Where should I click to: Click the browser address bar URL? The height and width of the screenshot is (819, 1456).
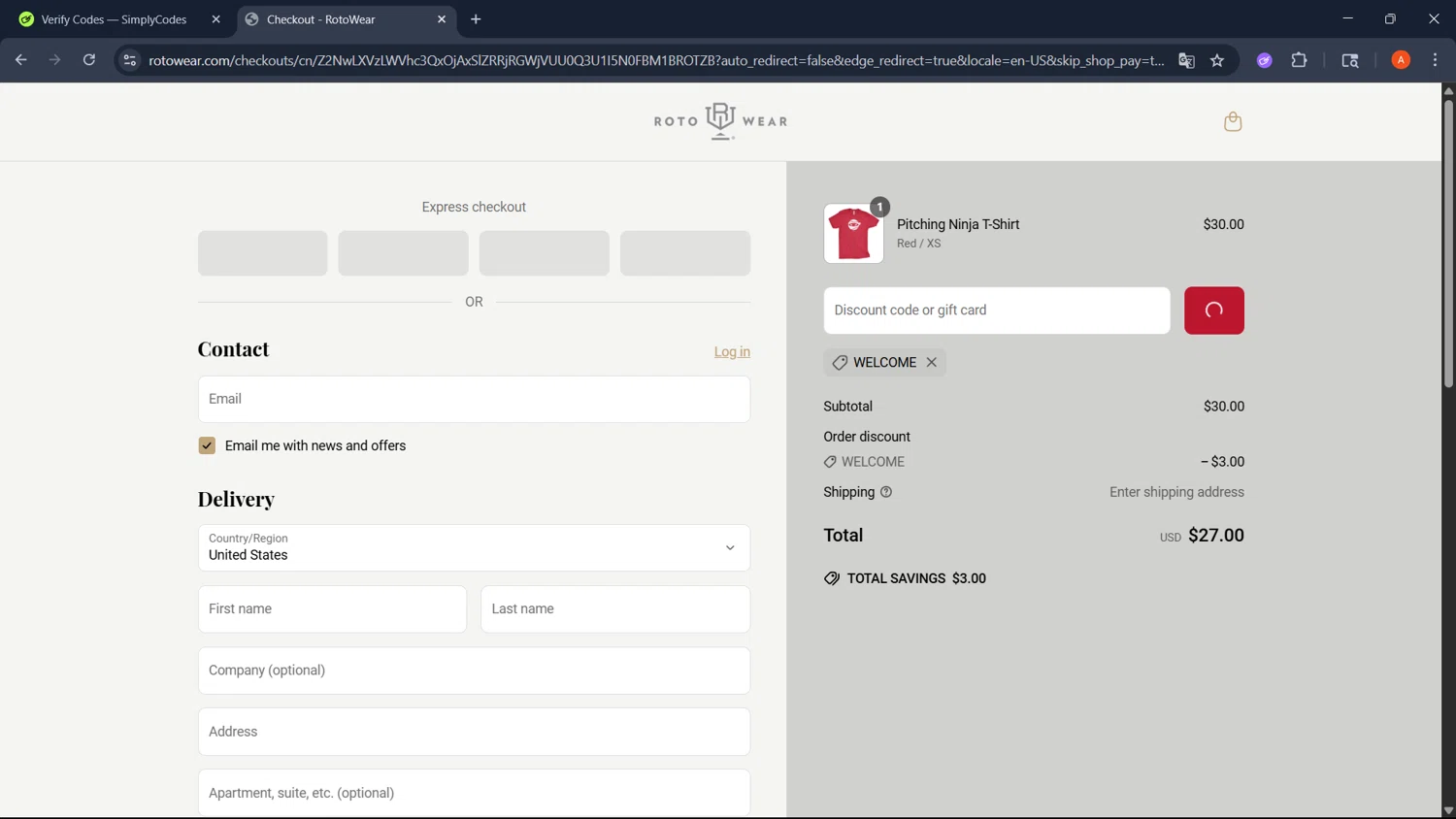click(x=656, y=60)
